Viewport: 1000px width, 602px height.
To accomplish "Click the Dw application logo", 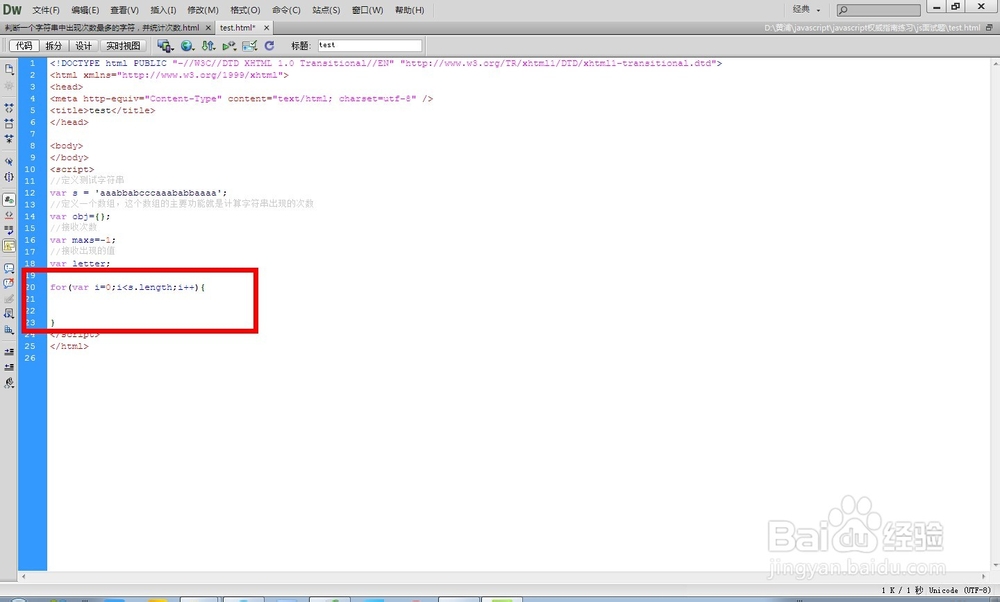I will pos(12,10).
